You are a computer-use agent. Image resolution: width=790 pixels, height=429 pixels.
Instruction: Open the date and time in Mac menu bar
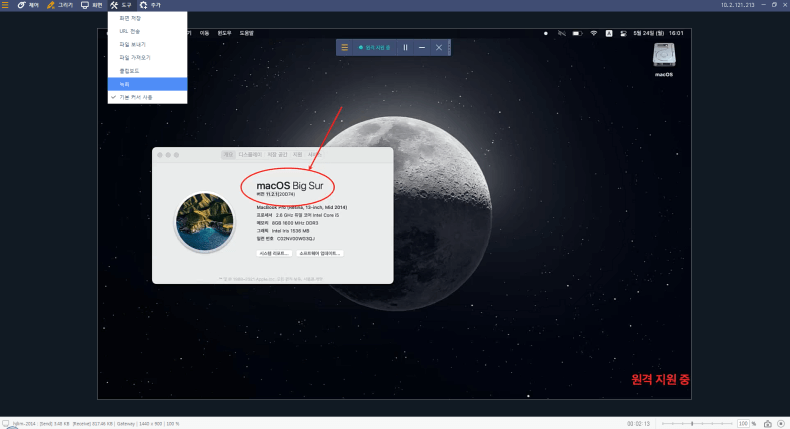pos(658,33)
